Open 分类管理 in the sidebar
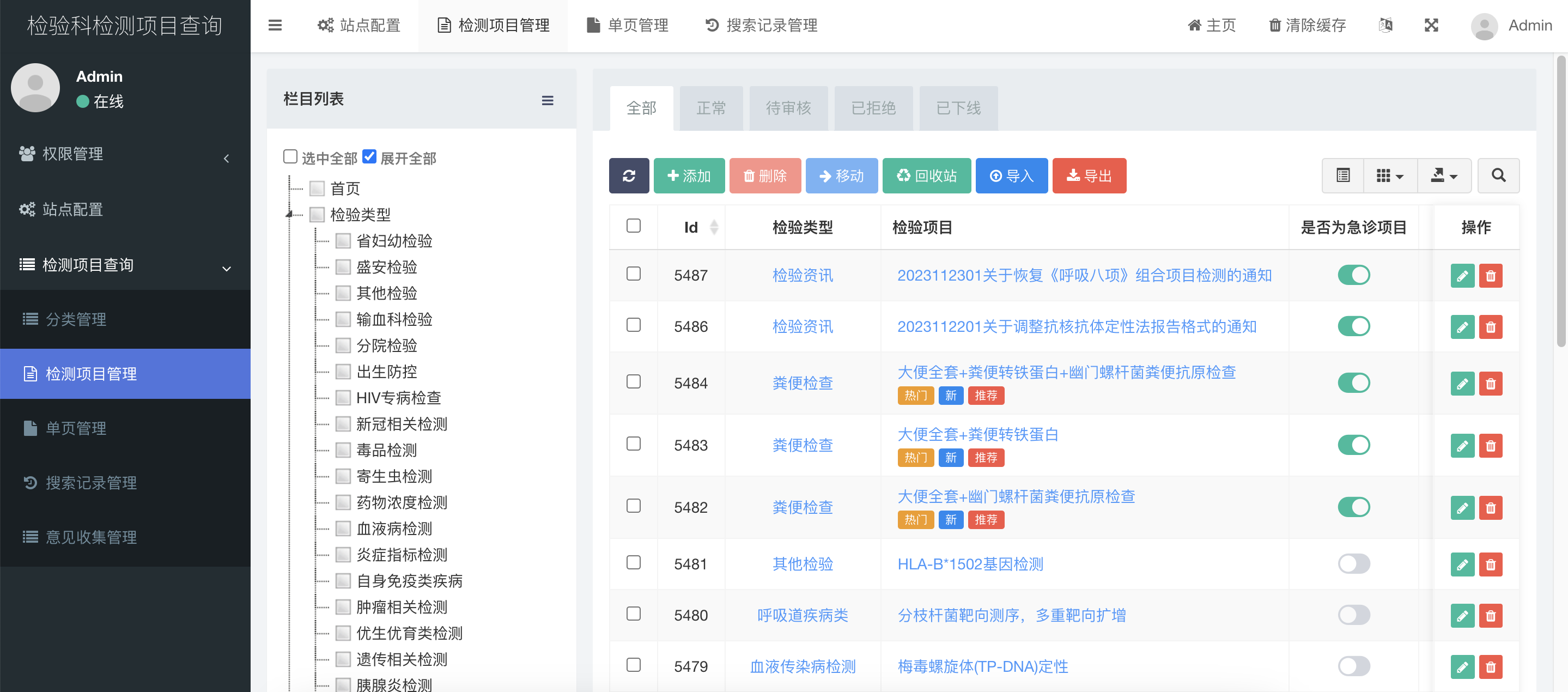The width and height of the screenshot is (1568, 692). click(125, 319)
